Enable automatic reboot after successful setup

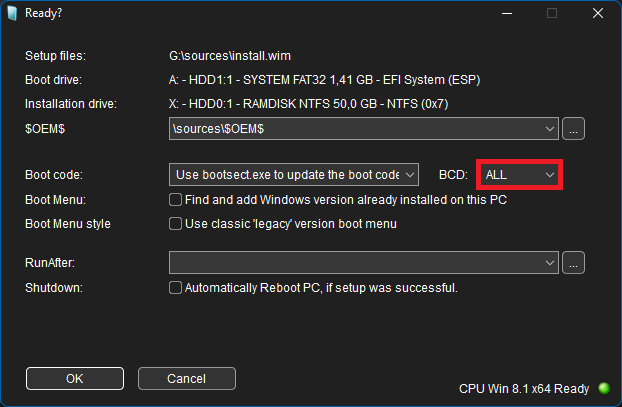(x=175, y=288)
